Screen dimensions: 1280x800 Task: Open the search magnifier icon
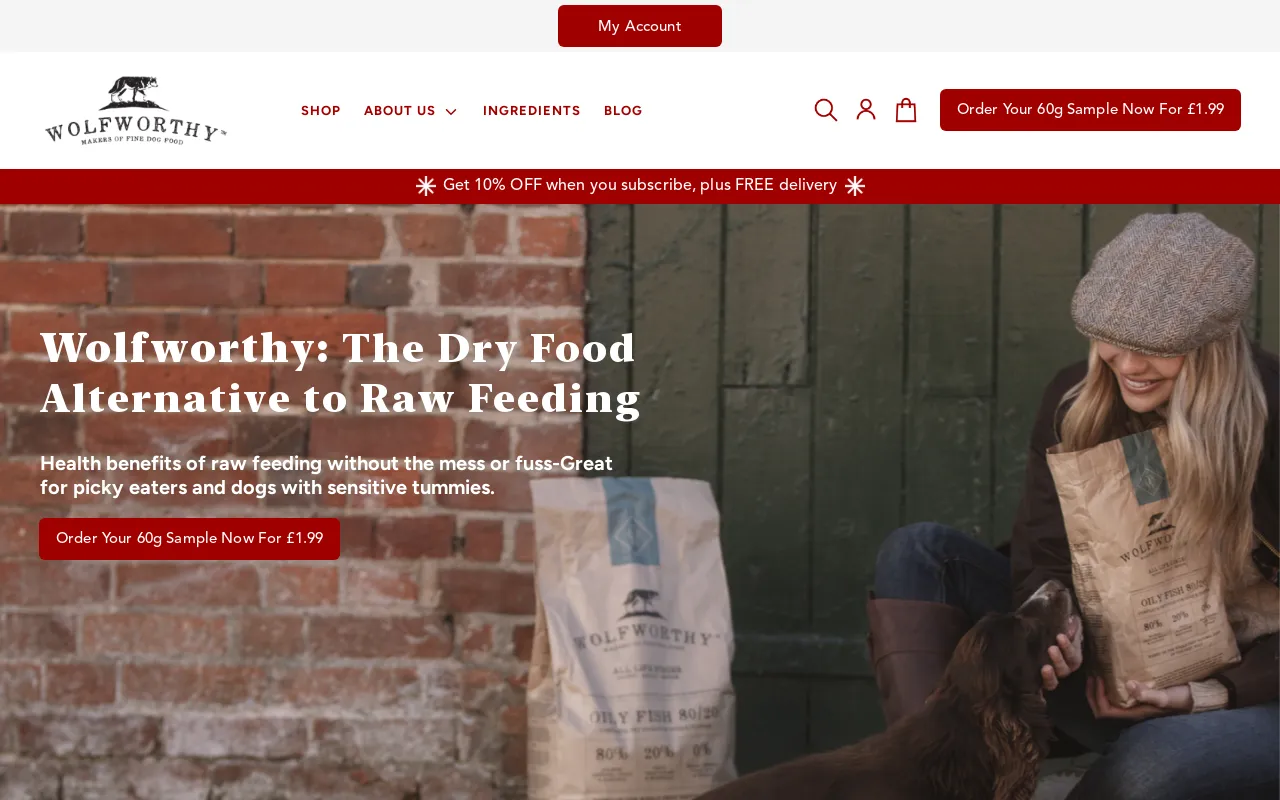point(825,110)
